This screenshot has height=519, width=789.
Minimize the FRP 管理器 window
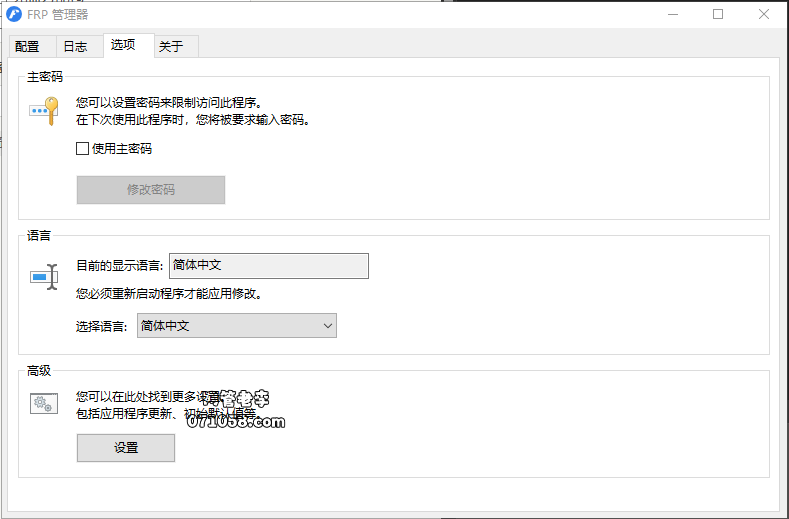tap(670, 15)
